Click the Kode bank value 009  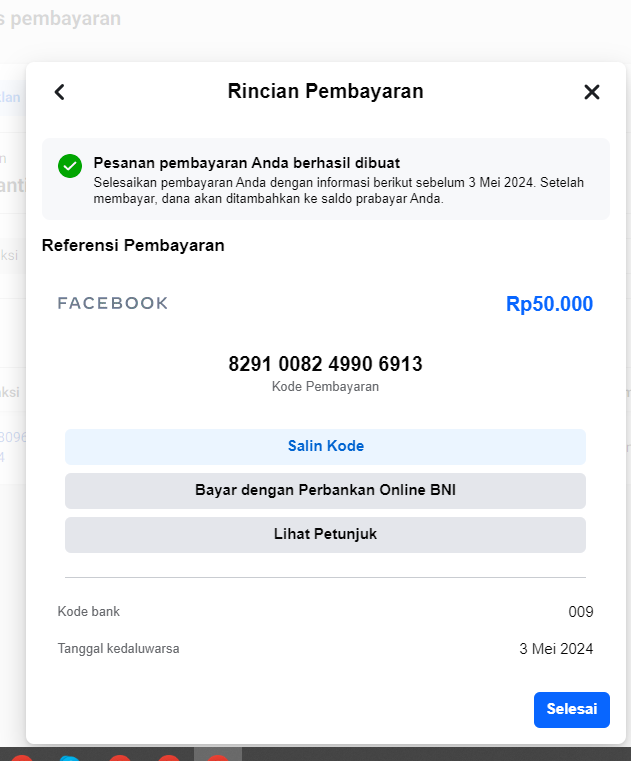click(x=581, y=612)
